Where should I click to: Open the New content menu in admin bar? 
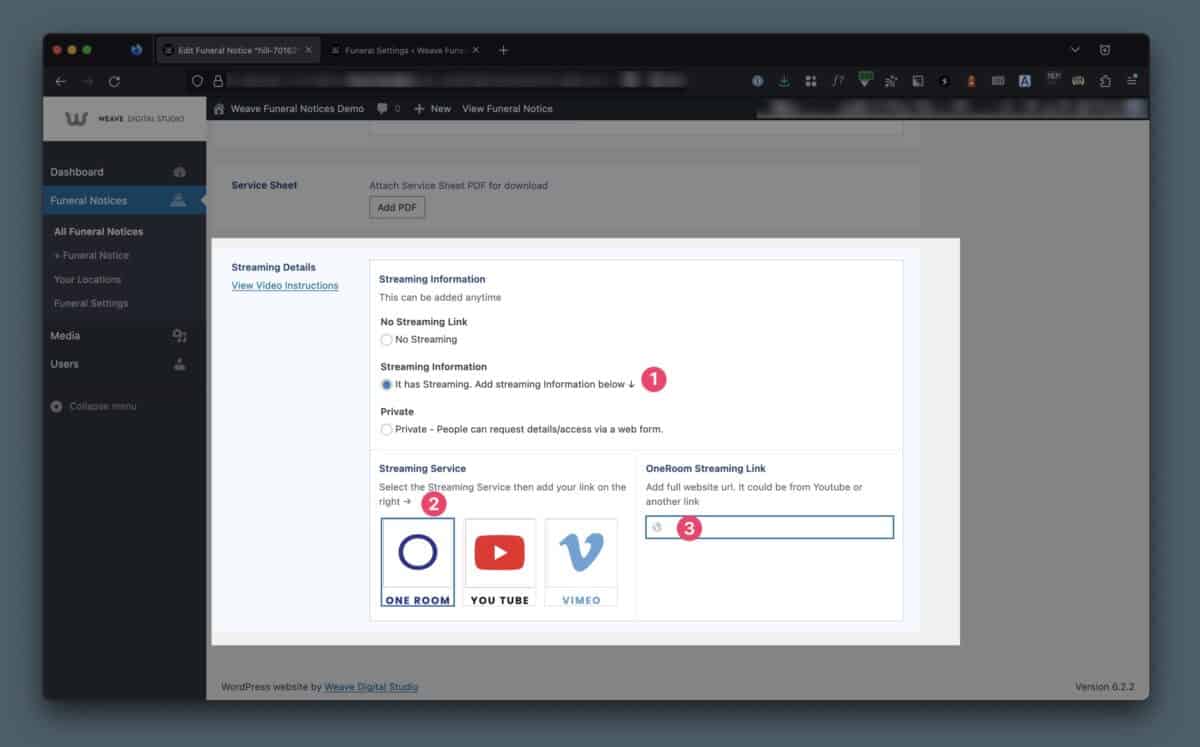pyautogui.click(x=432, y=108)
